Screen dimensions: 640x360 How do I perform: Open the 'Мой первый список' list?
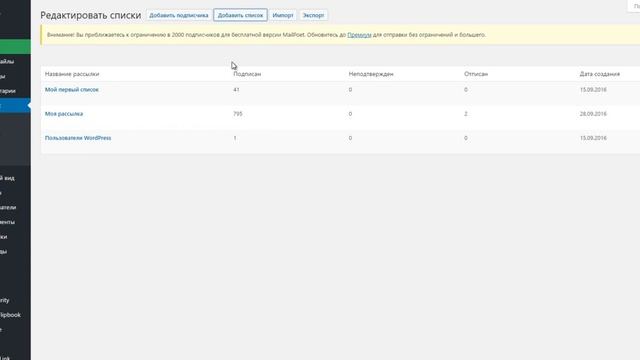(x=72, y=89)
